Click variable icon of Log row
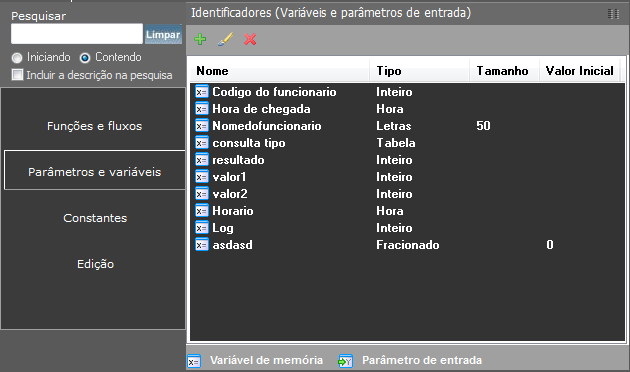 [202, 228]
